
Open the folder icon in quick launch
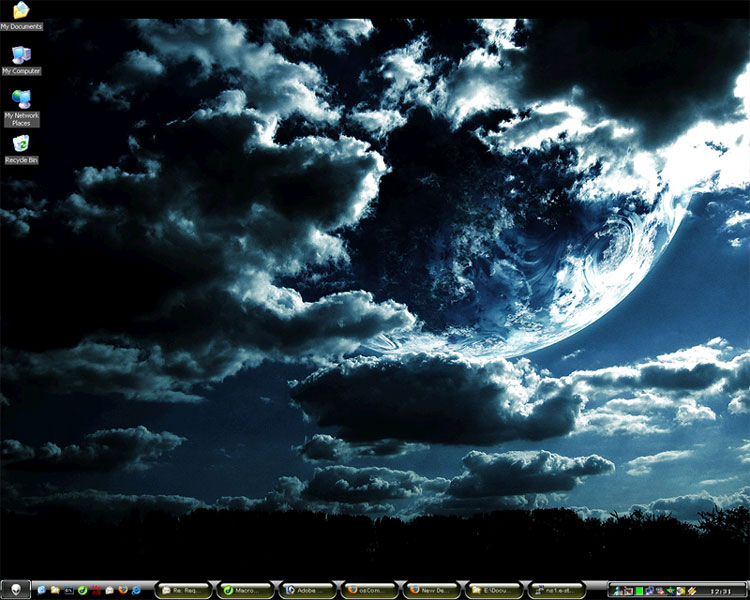coord(55,590)
